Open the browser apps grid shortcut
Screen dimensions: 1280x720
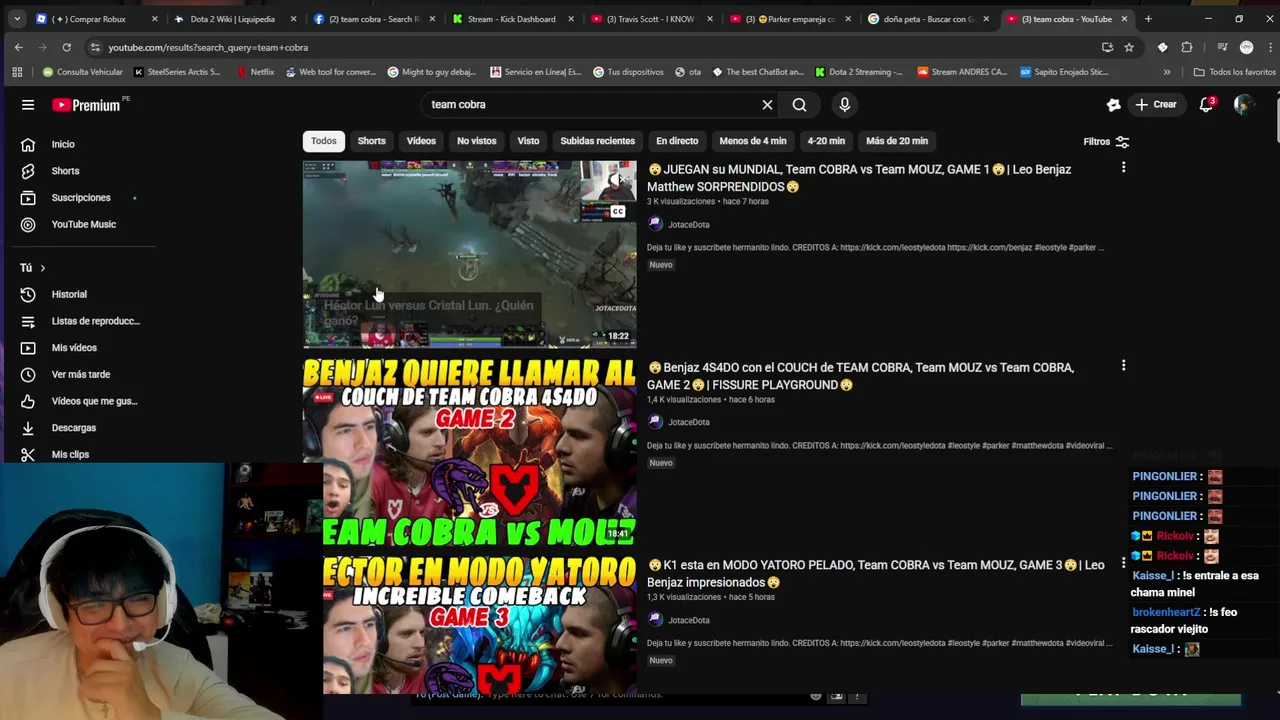(17, 72)
